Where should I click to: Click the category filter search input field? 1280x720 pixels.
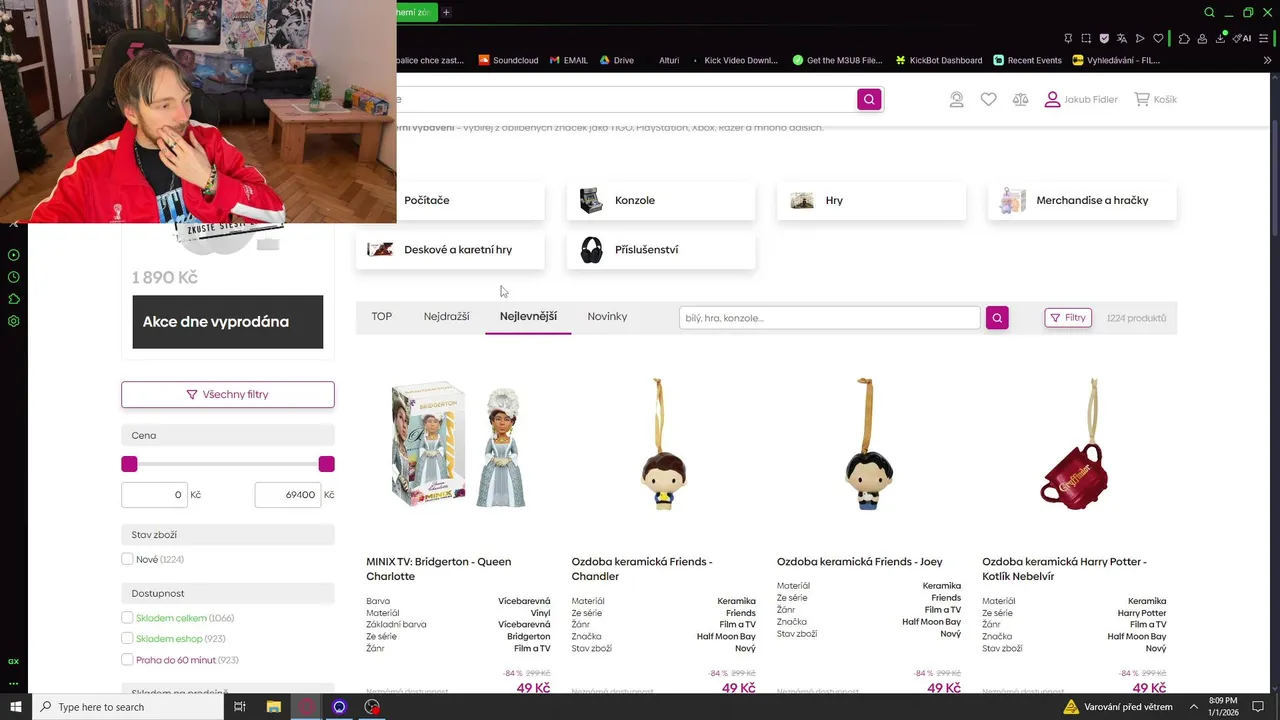point(830,318)
